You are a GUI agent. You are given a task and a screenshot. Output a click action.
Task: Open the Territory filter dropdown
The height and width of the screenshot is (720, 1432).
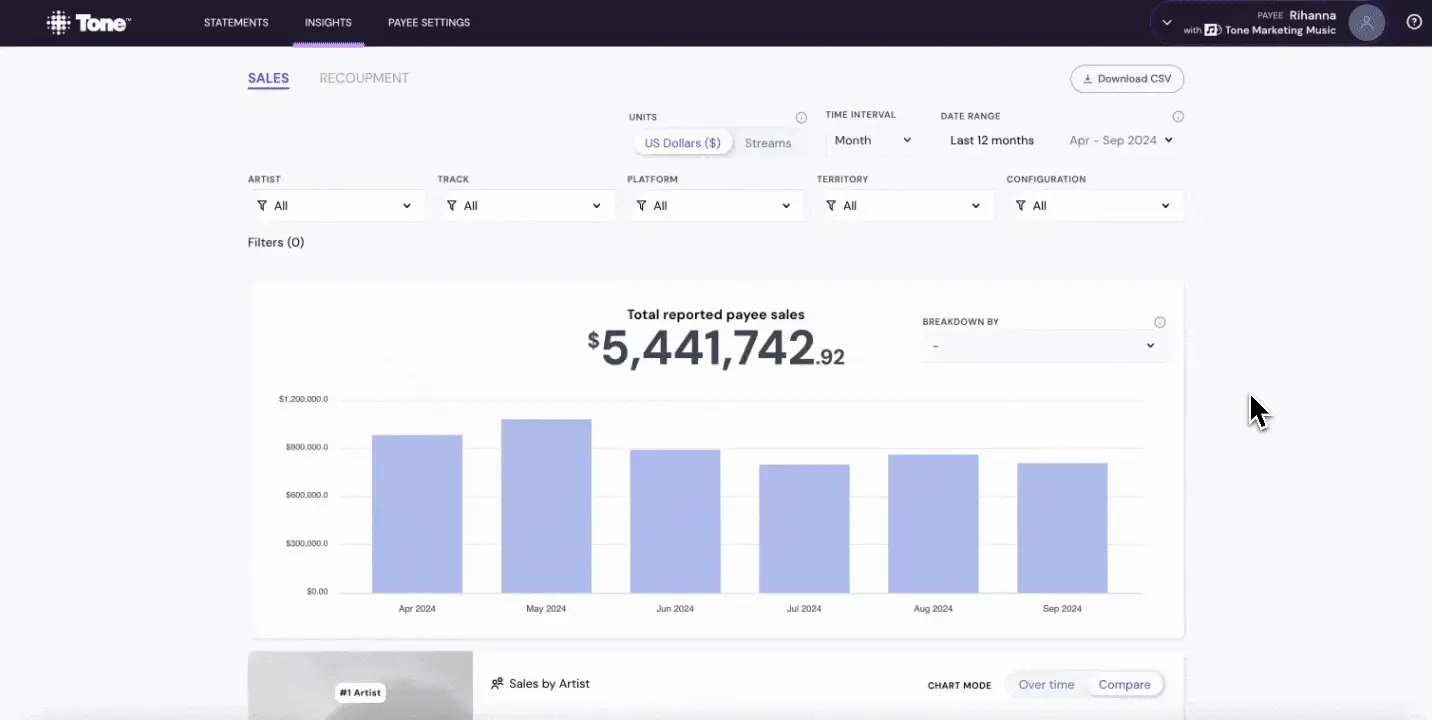click(x=904, y=205)
